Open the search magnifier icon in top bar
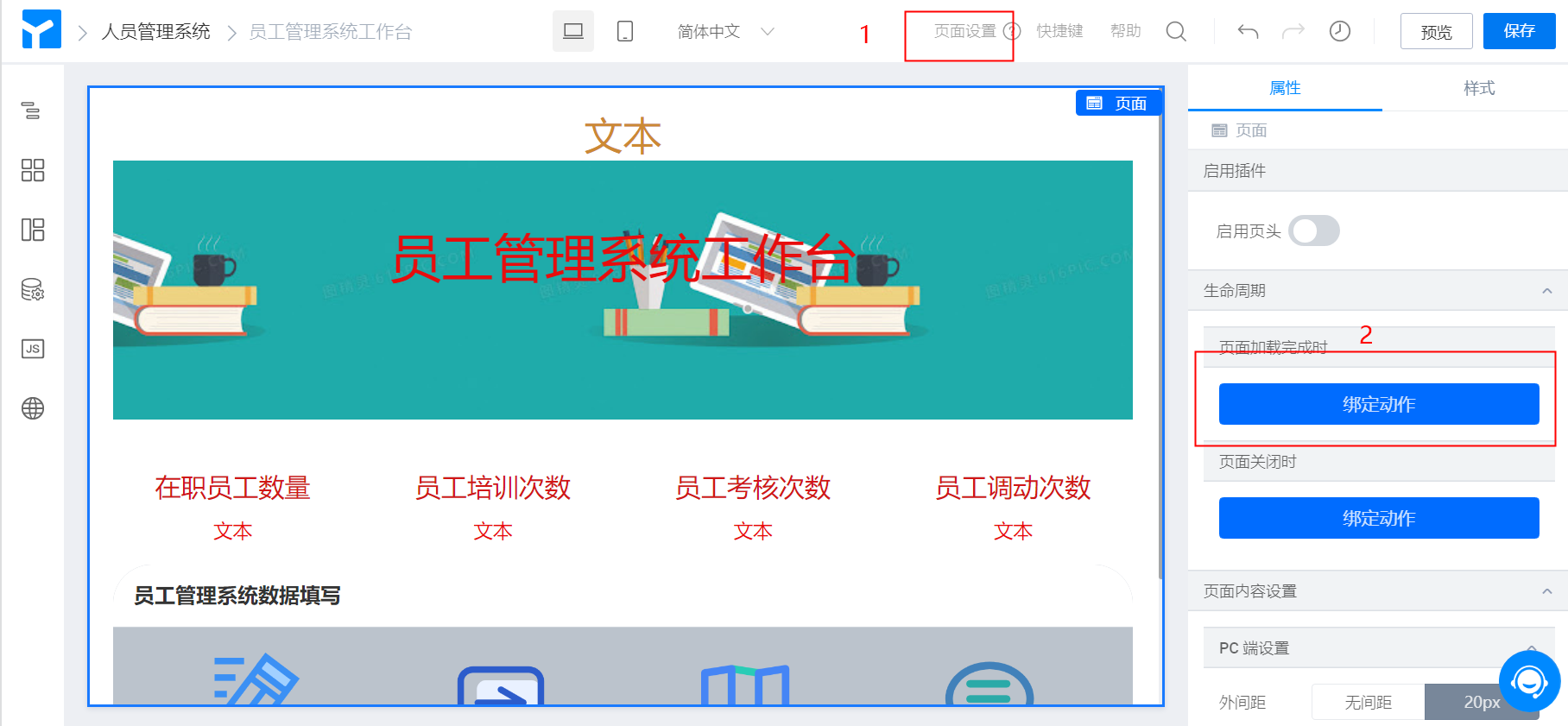1568x726 pixels. coord(1176,31)
